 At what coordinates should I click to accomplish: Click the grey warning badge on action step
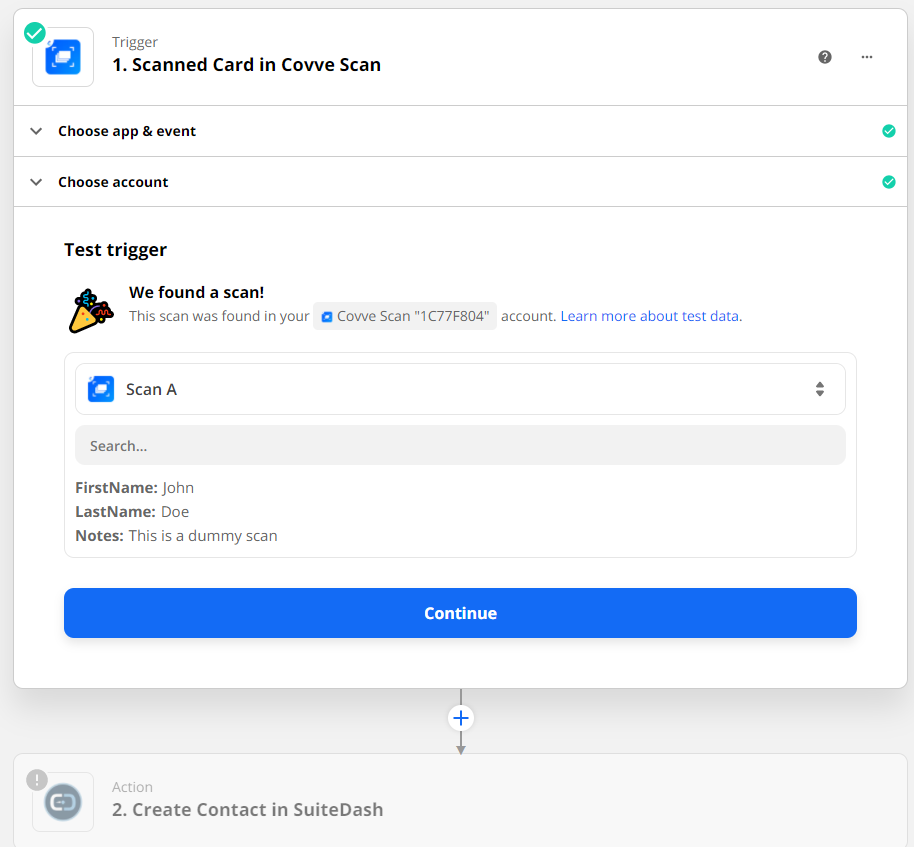click(x=37, y=780)
